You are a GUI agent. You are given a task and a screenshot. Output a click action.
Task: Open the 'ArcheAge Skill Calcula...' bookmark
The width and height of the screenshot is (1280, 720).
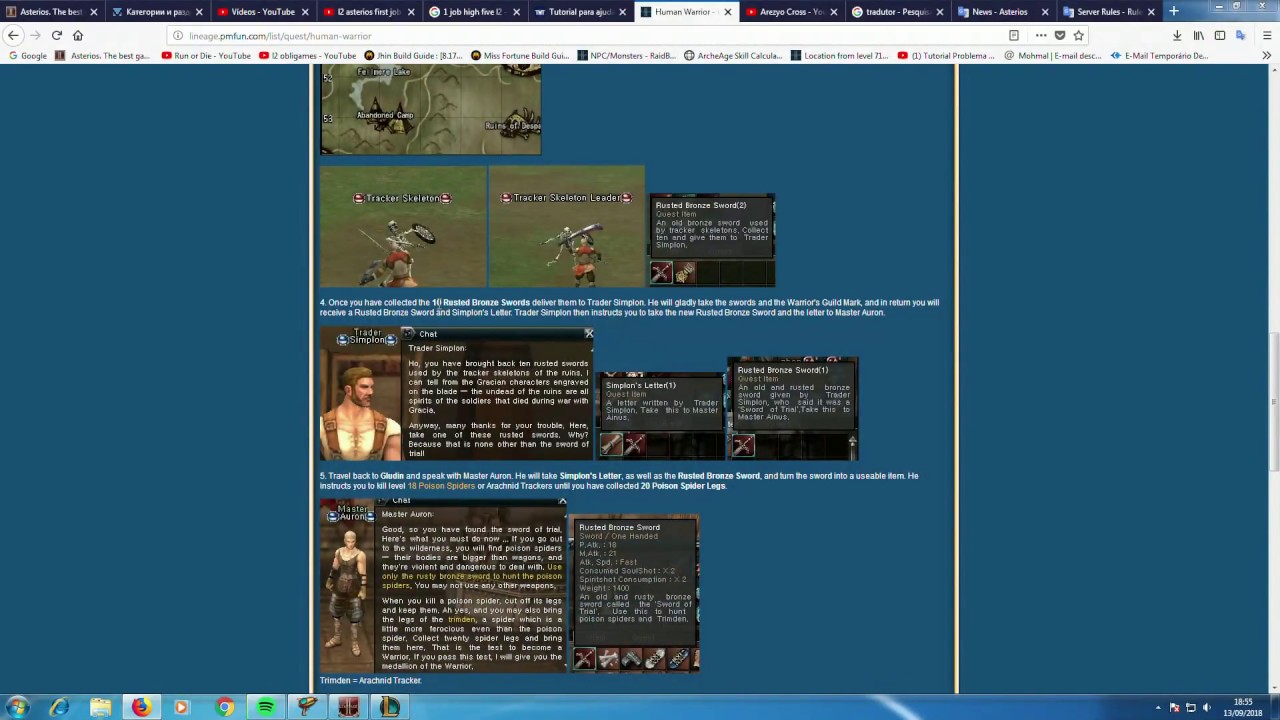point(733,56)
